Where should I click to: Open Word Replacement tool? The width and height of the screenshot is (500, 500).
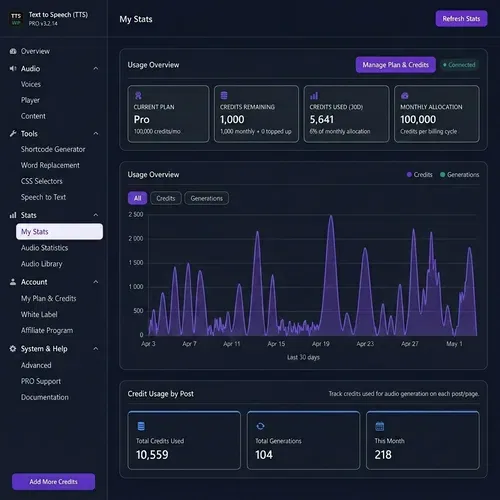pyautogui.click(x=50, y=165)
